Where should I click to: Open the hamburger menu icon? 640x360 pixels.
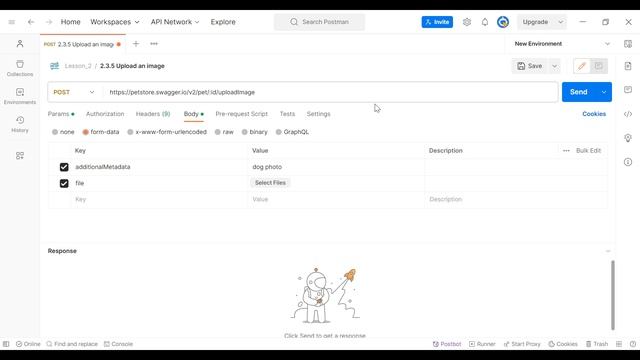click(x=11, y=22)
